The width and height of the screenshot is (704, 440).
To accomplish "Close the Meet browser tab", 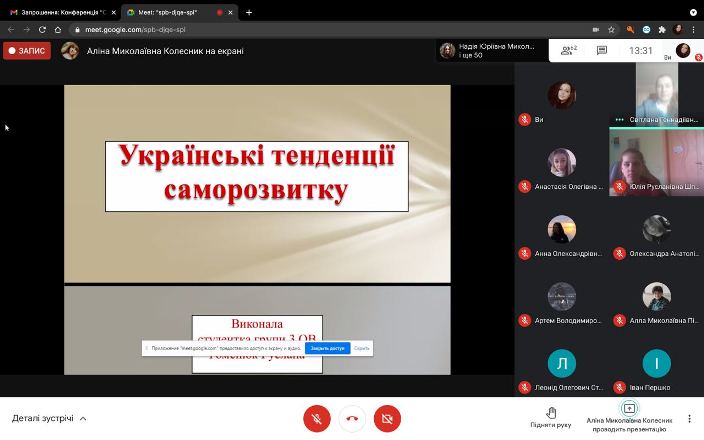I will coord(230,13).
